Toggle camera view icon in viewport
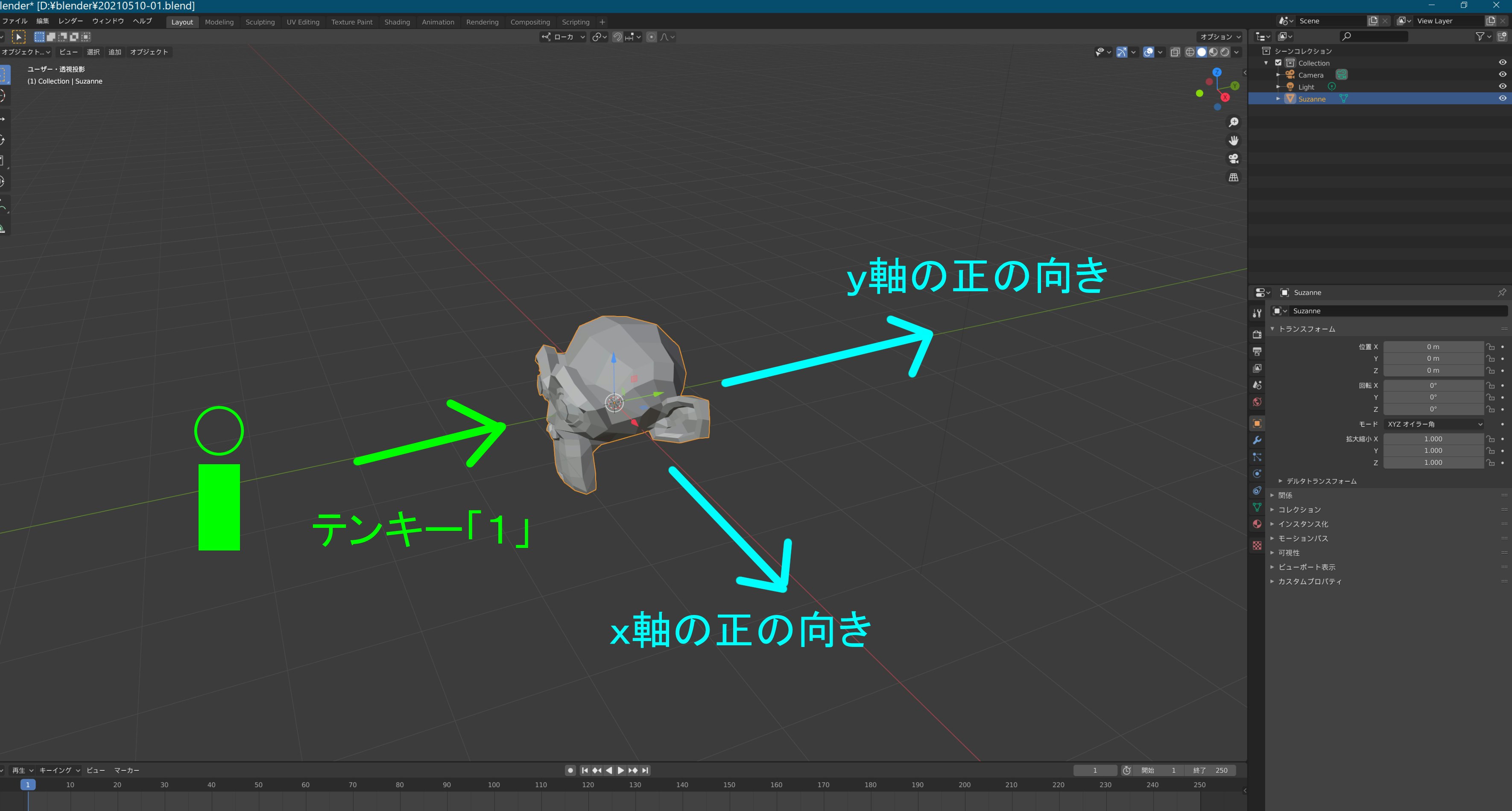Screen dimensions: 1512x811 click(1233, 158)
